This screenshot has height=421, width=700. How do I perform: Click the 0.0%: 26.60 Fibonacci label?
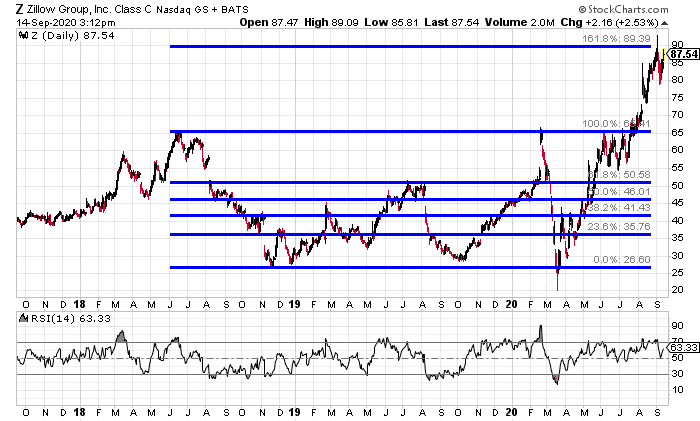click(621, 259)
